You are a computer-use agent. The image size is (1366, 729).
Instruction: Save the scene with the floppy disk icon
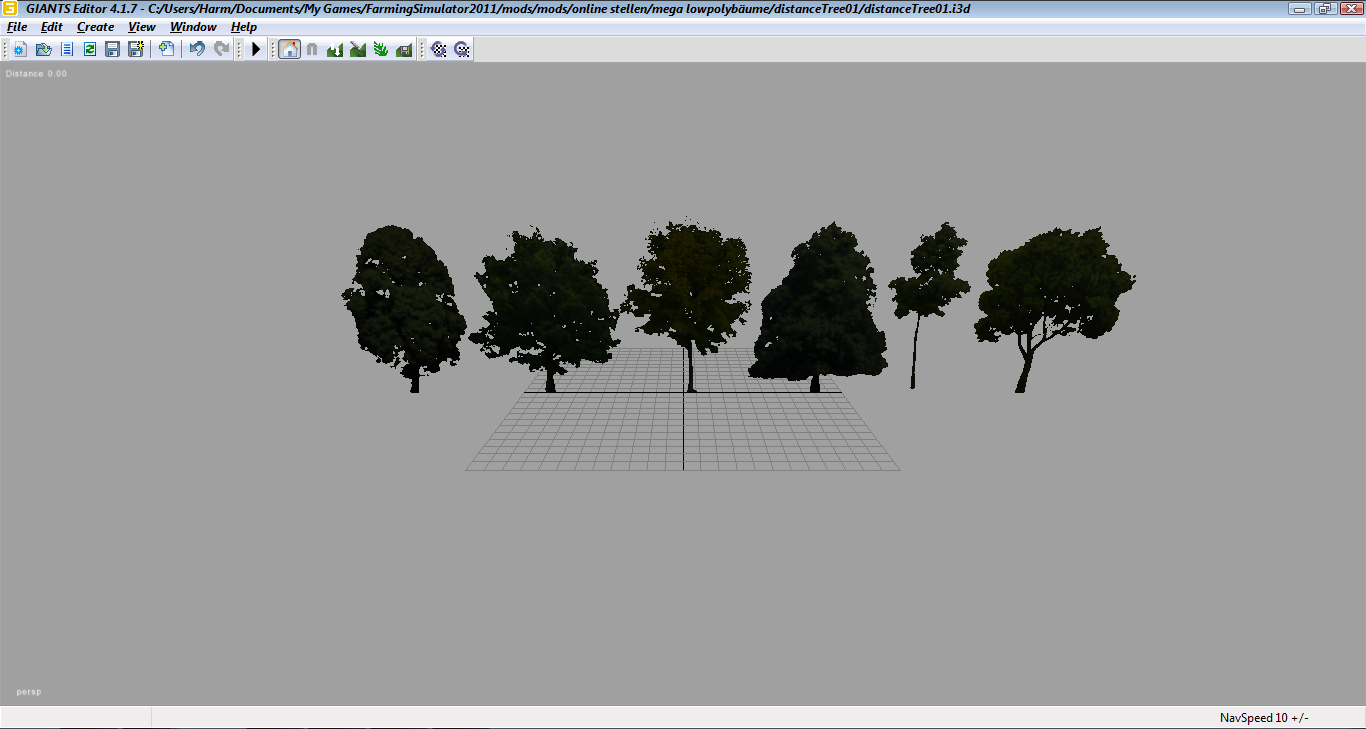(113, 49)
